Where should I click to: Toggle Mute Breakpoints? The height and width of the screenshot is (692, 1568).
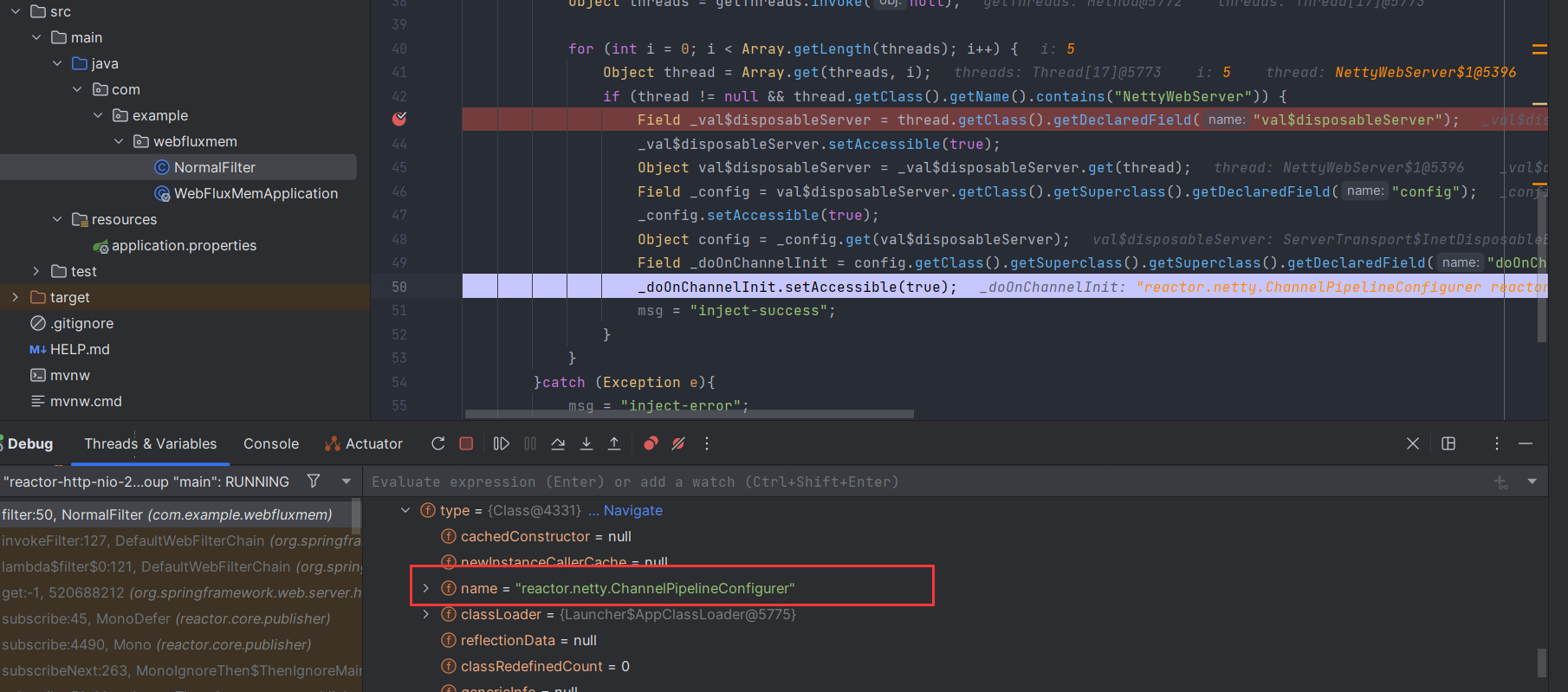click(x=678, y=443)
